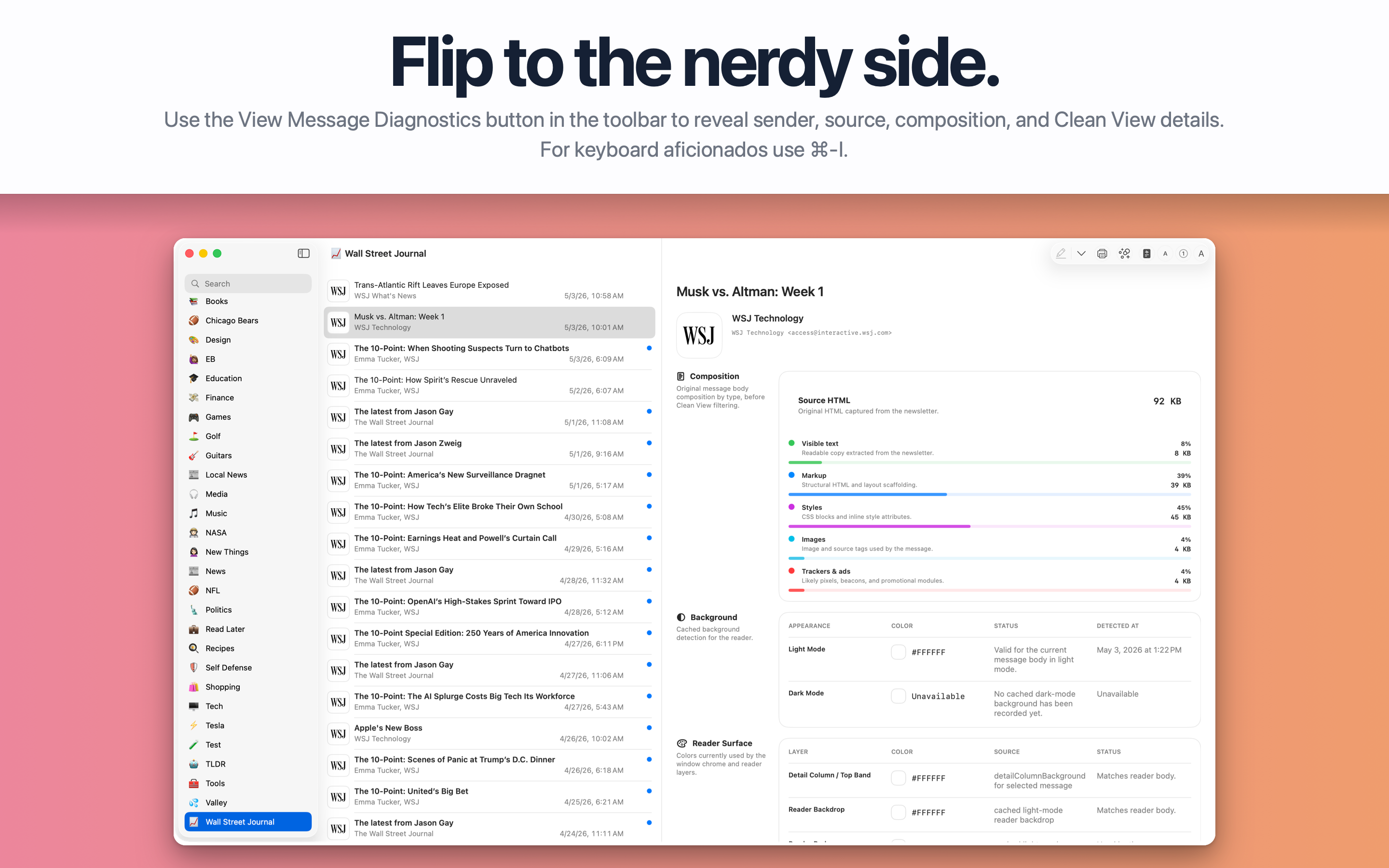Image resolution: width=1389 pixels, height=868 pixels.
Task: Click the 'Trackers & ads' row label
Action: [x=826, y=571]
